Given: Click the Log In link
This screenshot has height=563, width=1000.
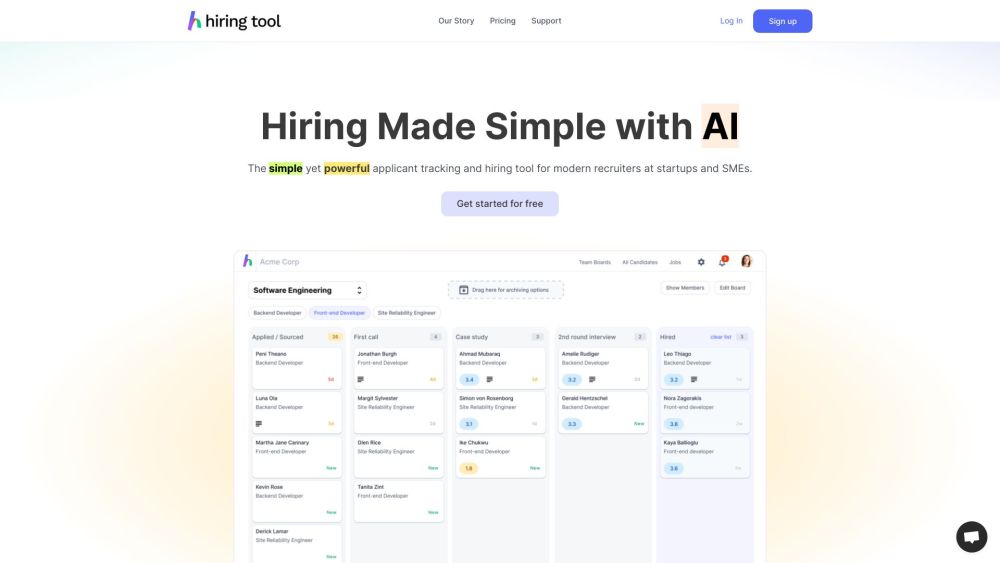Looking at the screenshot, I should [x=731, y=21].
